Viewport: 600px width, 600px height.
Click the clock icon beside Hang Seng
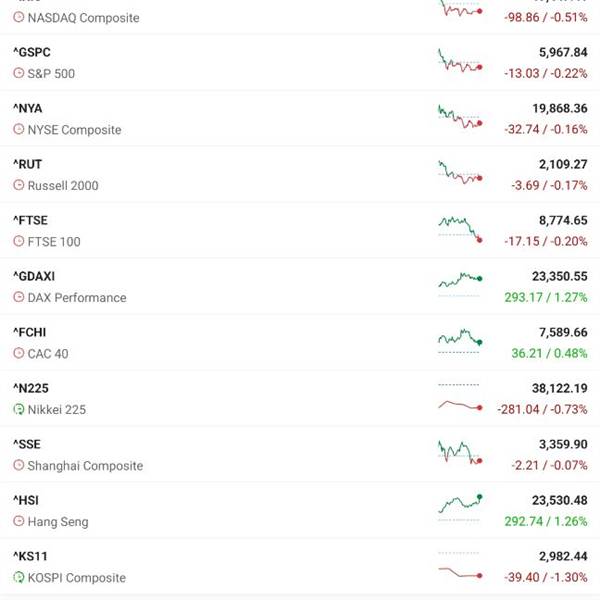[x=18, y=521]
